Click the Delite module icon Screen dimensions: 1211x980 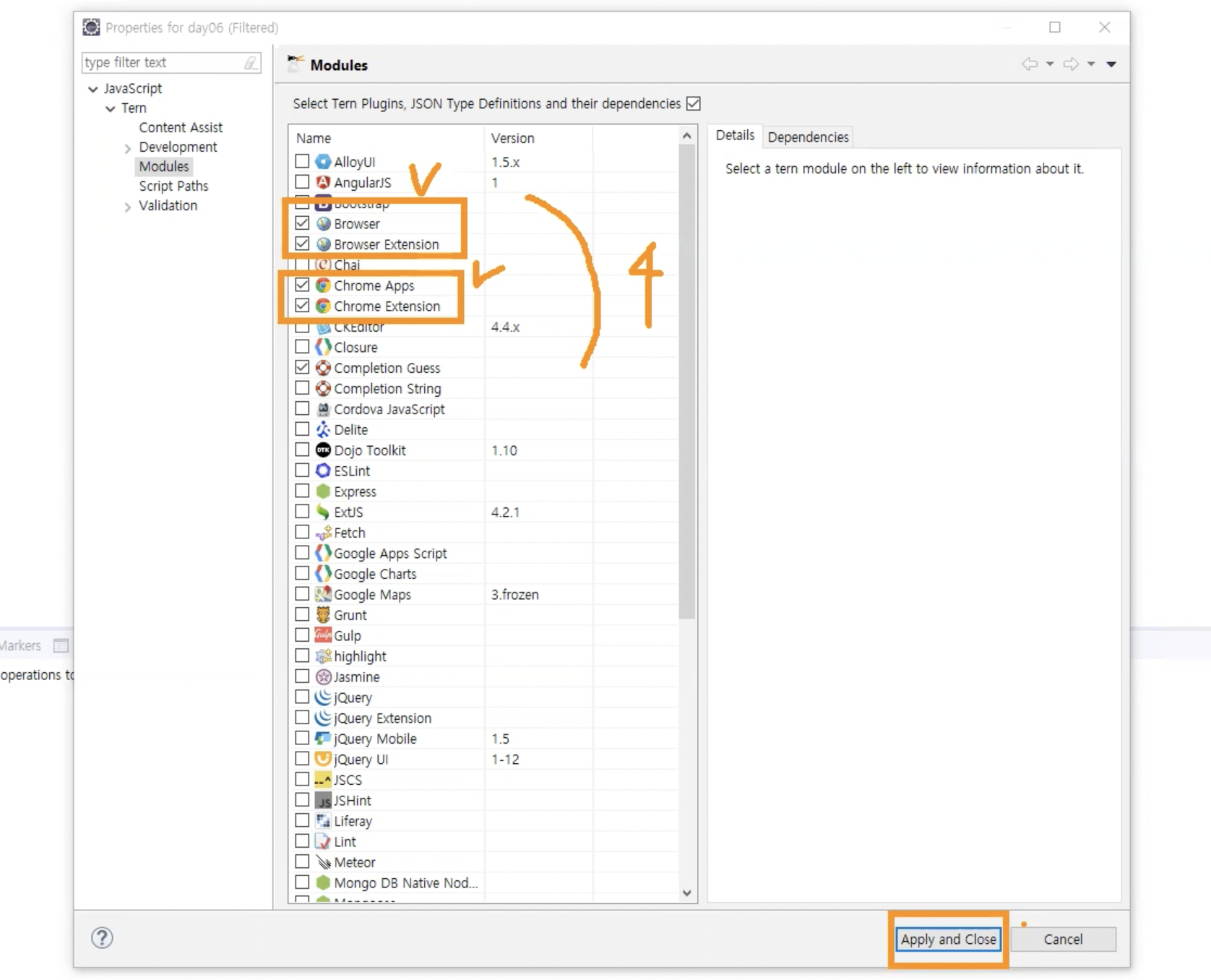[x=323, y=429]
